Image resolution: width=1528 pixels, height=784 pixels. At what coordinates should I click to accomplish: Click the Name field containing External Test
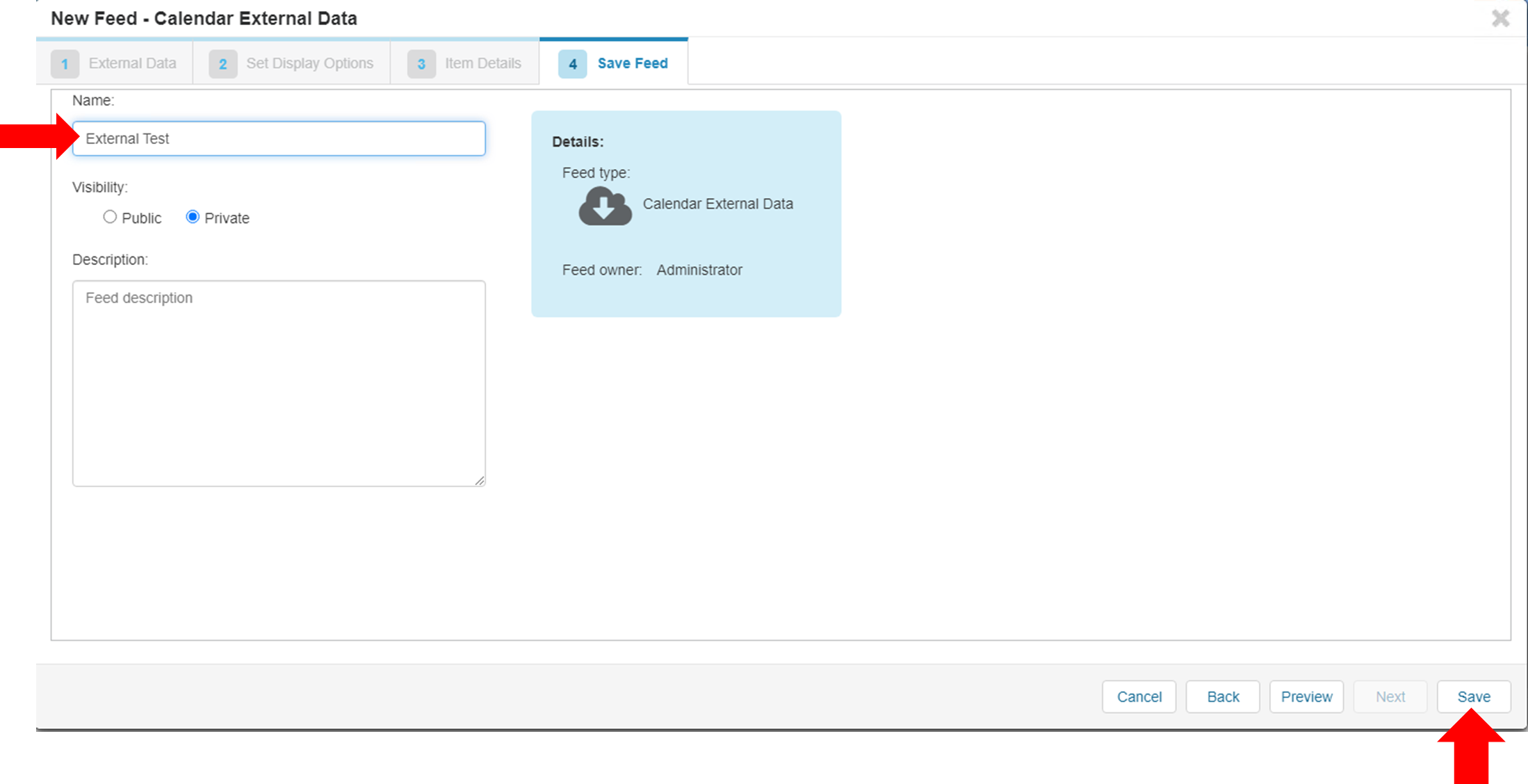pos(278,138)
